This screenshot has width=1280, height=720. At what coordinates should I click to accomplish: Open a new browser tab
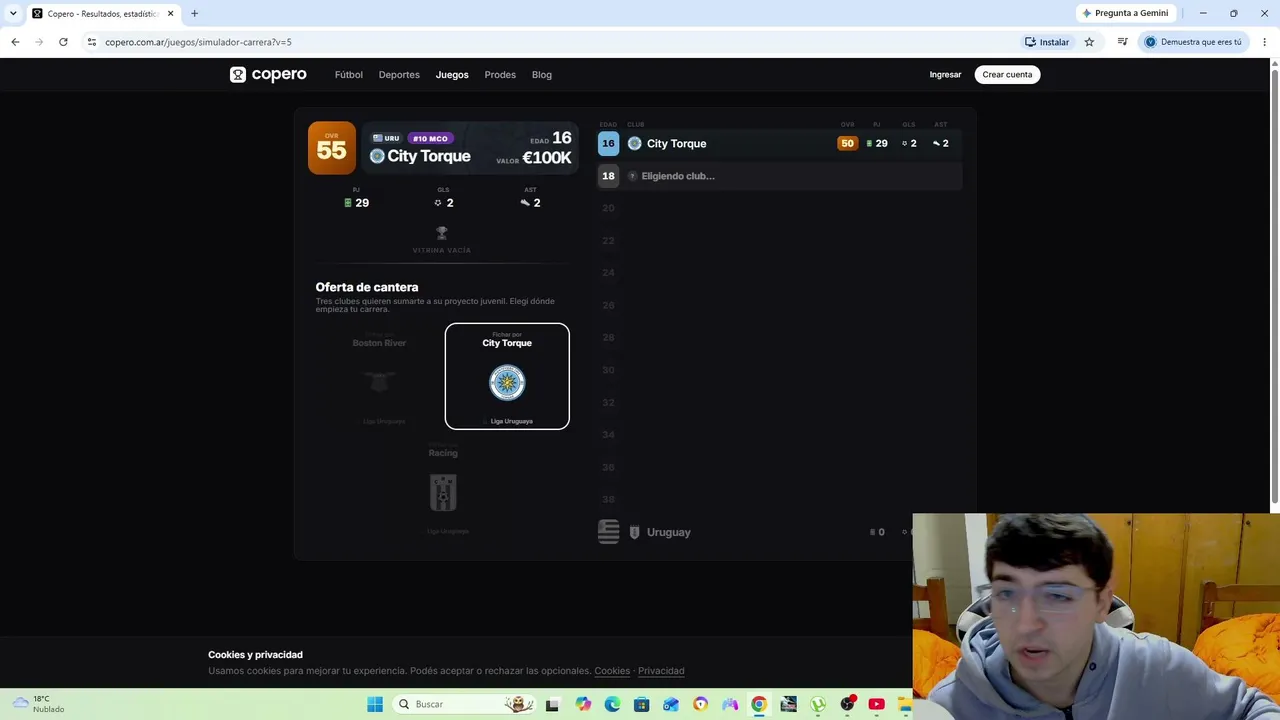coord(194,13)
